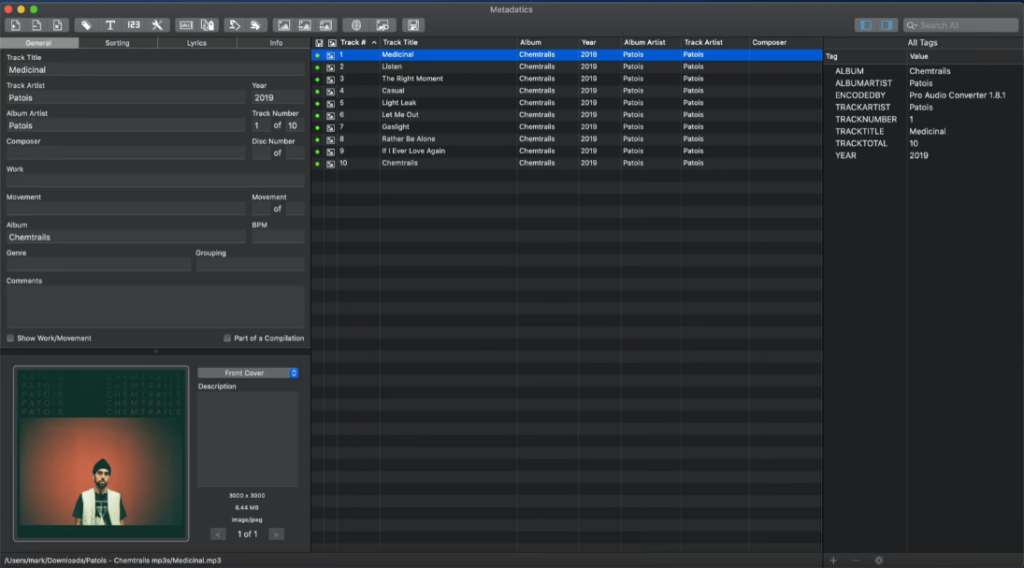Image resolution: width=1024 pixels, height=568 pixels.
Task: Toggle the right All Tags panel view
Action: tap(887, 25)
